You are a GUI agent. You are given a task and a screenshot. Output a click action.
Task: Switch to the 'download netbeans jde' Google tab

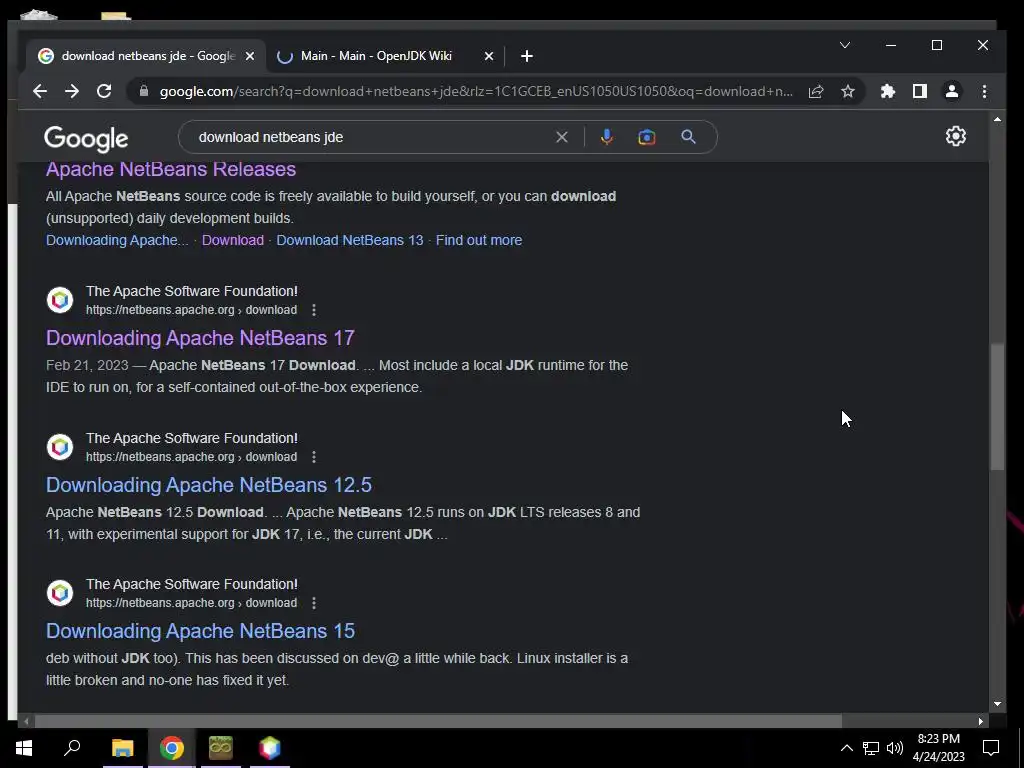click(x=146, y=56)
